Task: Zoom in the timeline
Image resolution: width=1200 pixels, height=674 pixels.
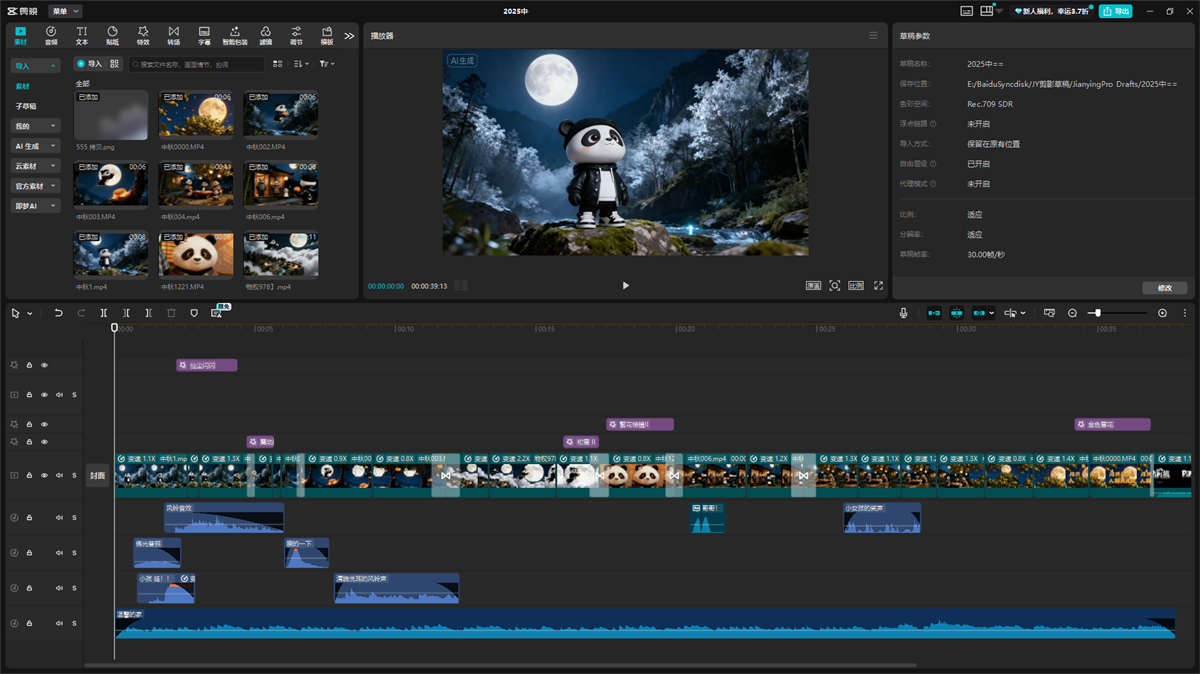Action: click(x=1162, y=313)
